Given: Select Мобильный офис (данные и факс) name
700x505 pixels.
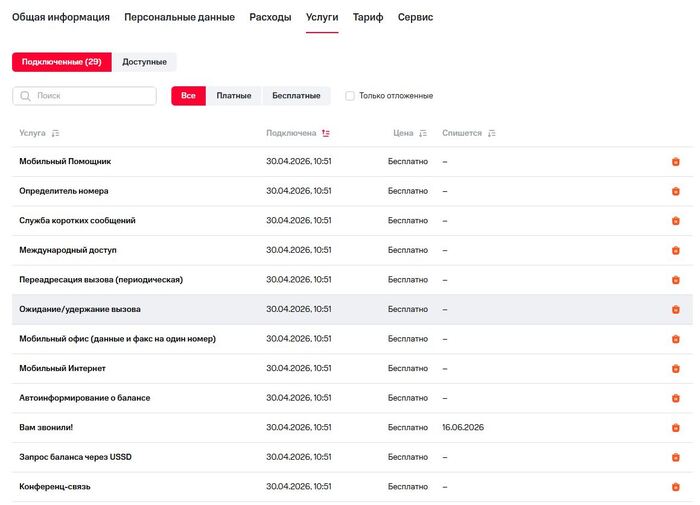Looking at the screenshot, I should 117,338.
